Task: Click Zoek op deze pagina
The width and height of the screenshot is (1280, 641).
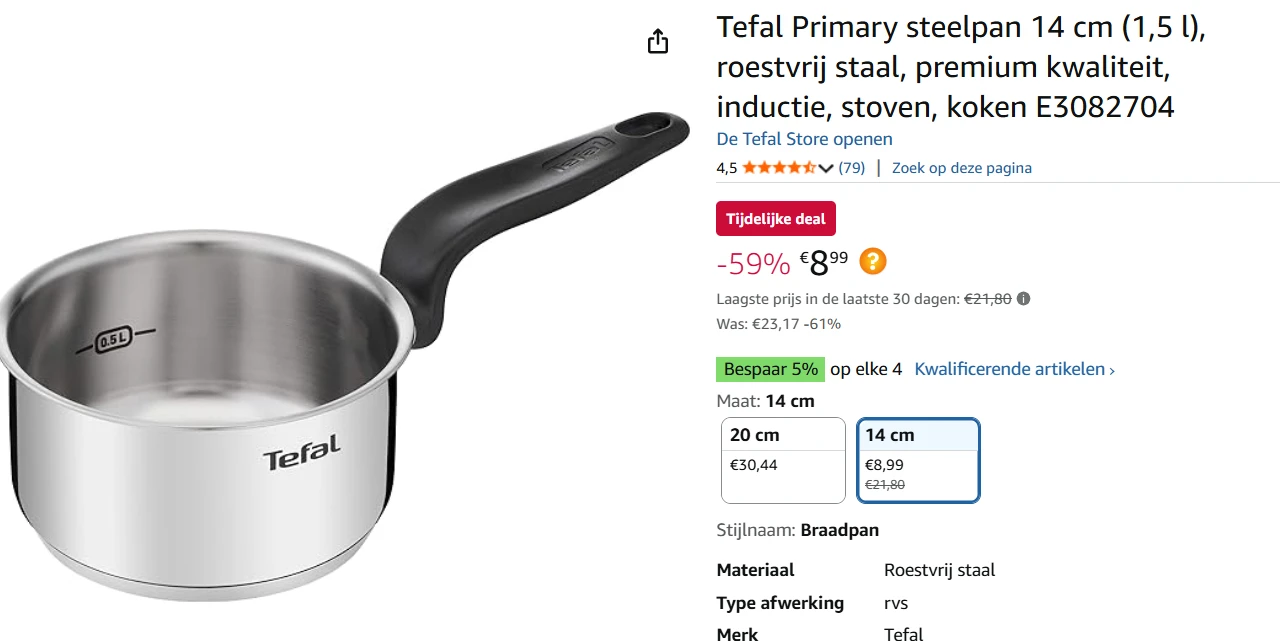Action: click(961, 167)
